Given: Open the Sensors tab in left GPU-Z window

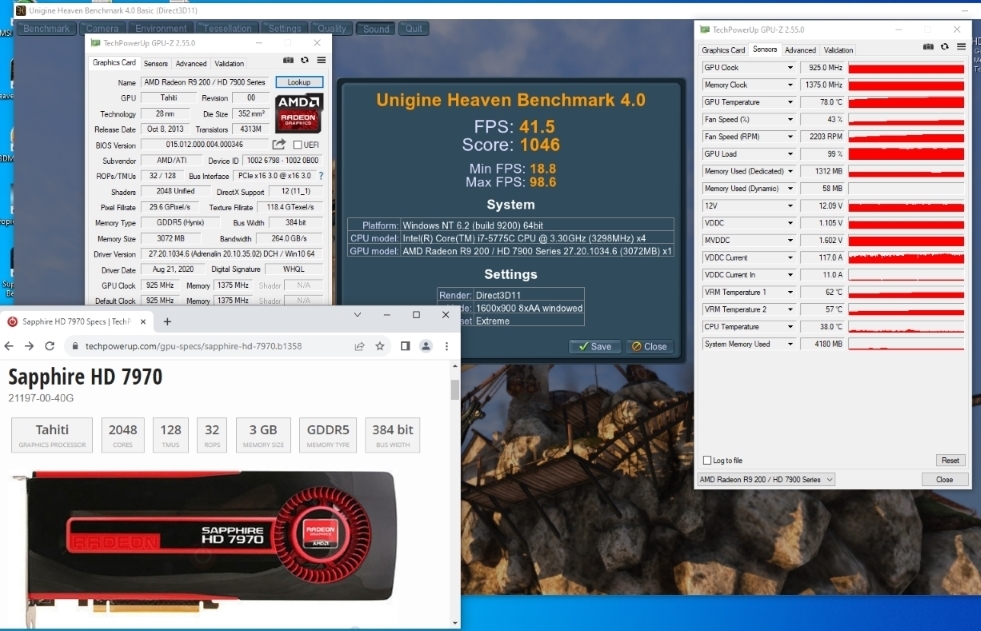Looking at the screenshot, I should click(x=156, y=63).
